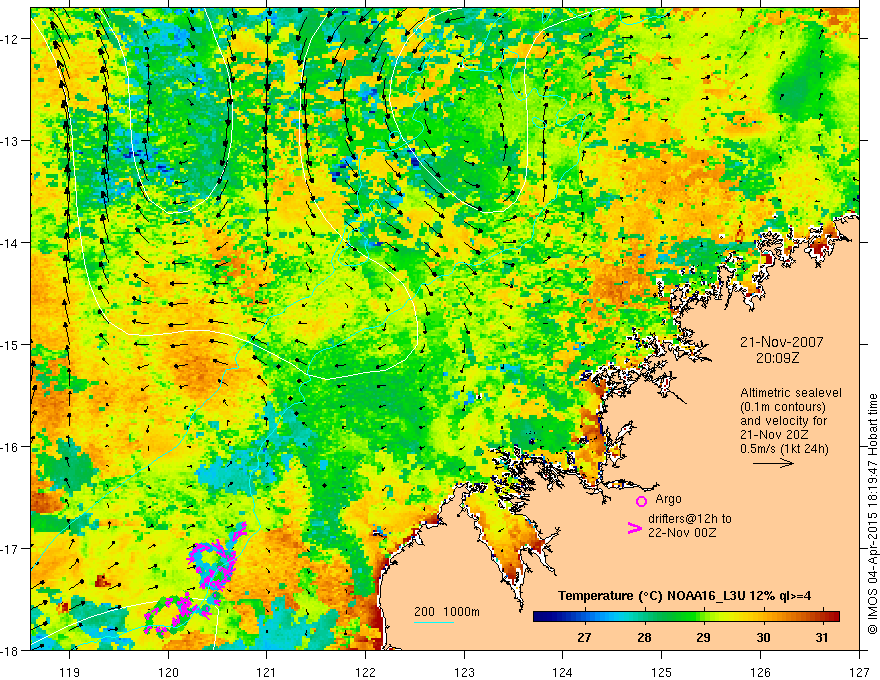Click the longitude axis label 125
Viewport: 880px width, 680px height.
tap(662, 672)
